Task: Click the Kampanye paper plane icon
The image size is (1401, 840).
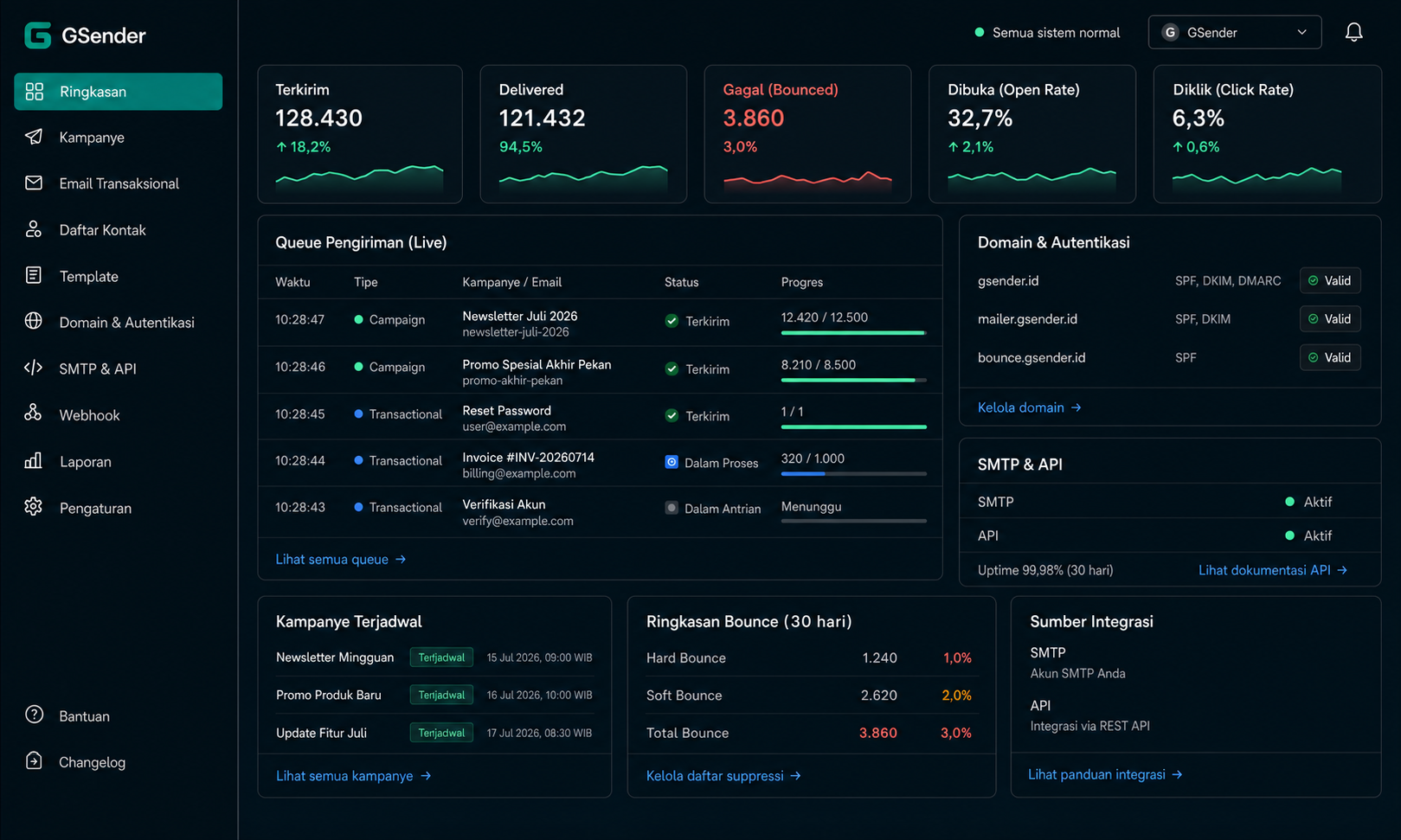Action: click(x=34, y=137)
